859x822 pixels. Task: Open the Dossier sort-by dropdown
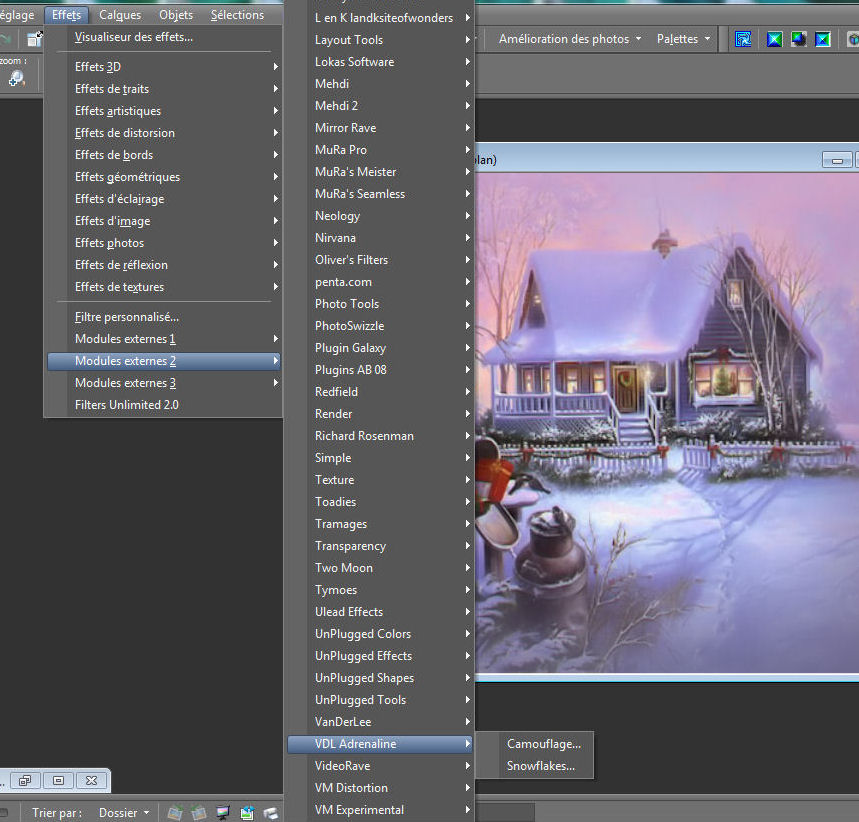click(124, 813)
